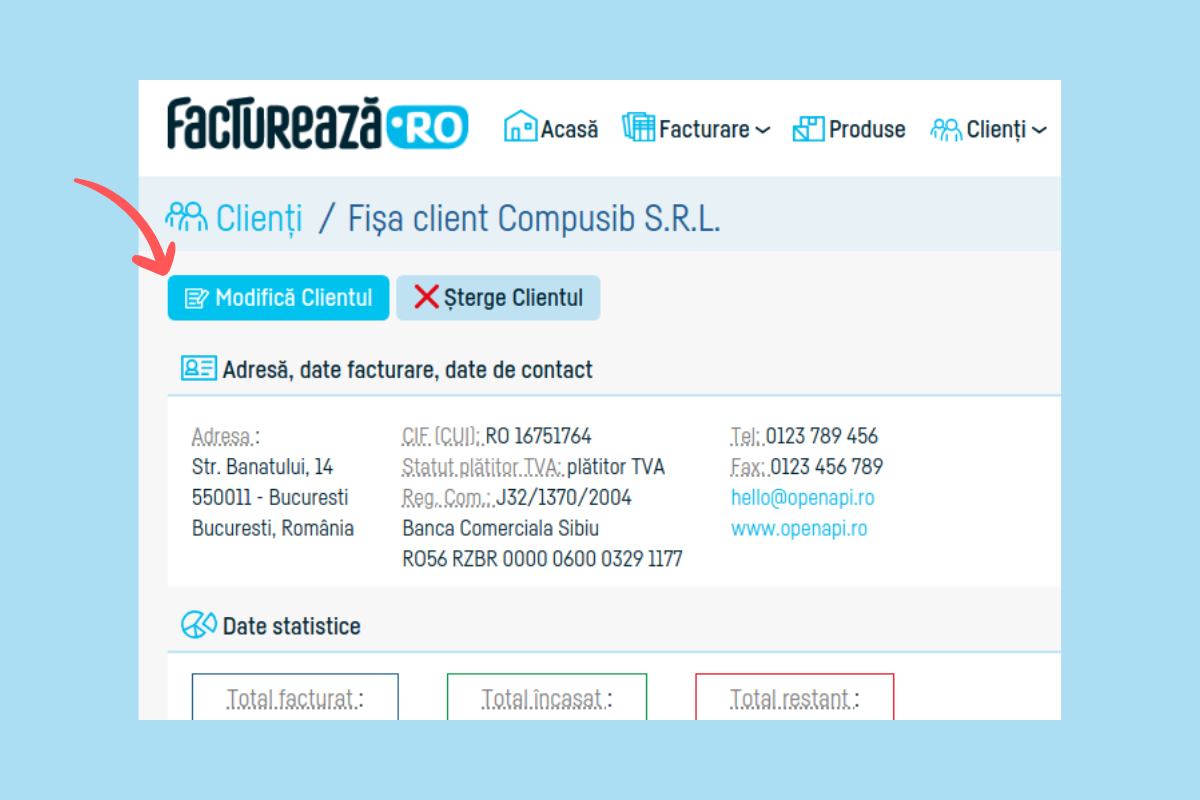The height and width of the screenshot is (800, 1200).
Task: Open the hello@openapi.ro email link
Action: (802, 498)
